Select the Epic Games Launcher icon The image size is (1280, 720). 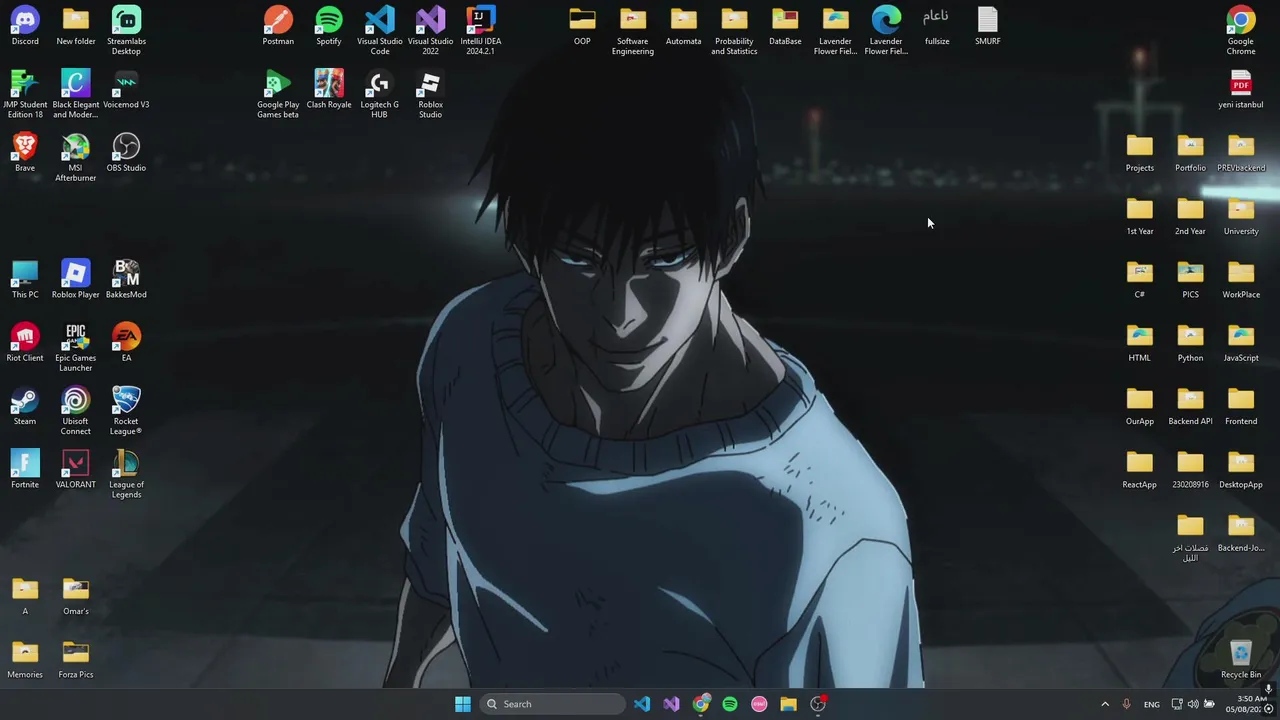(76, 347)
